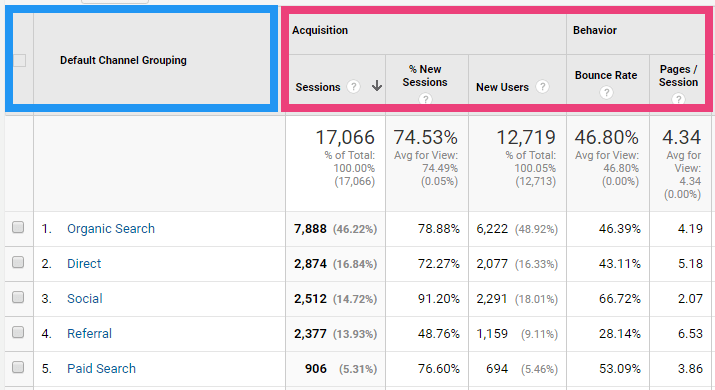
Task: Select Paid Search bounce rate 53.09%
Action: (620, 369)
